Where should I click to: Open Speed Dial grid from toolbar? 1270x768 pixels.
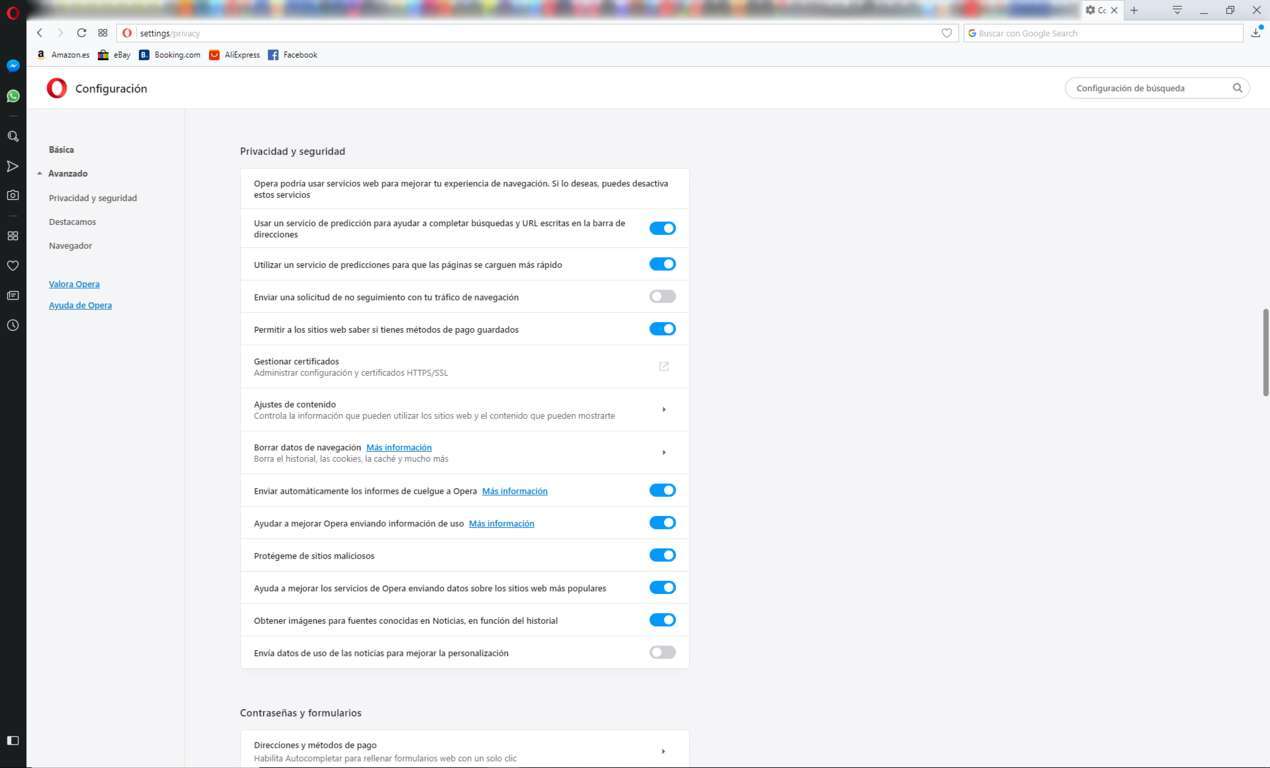click(103, 33)
